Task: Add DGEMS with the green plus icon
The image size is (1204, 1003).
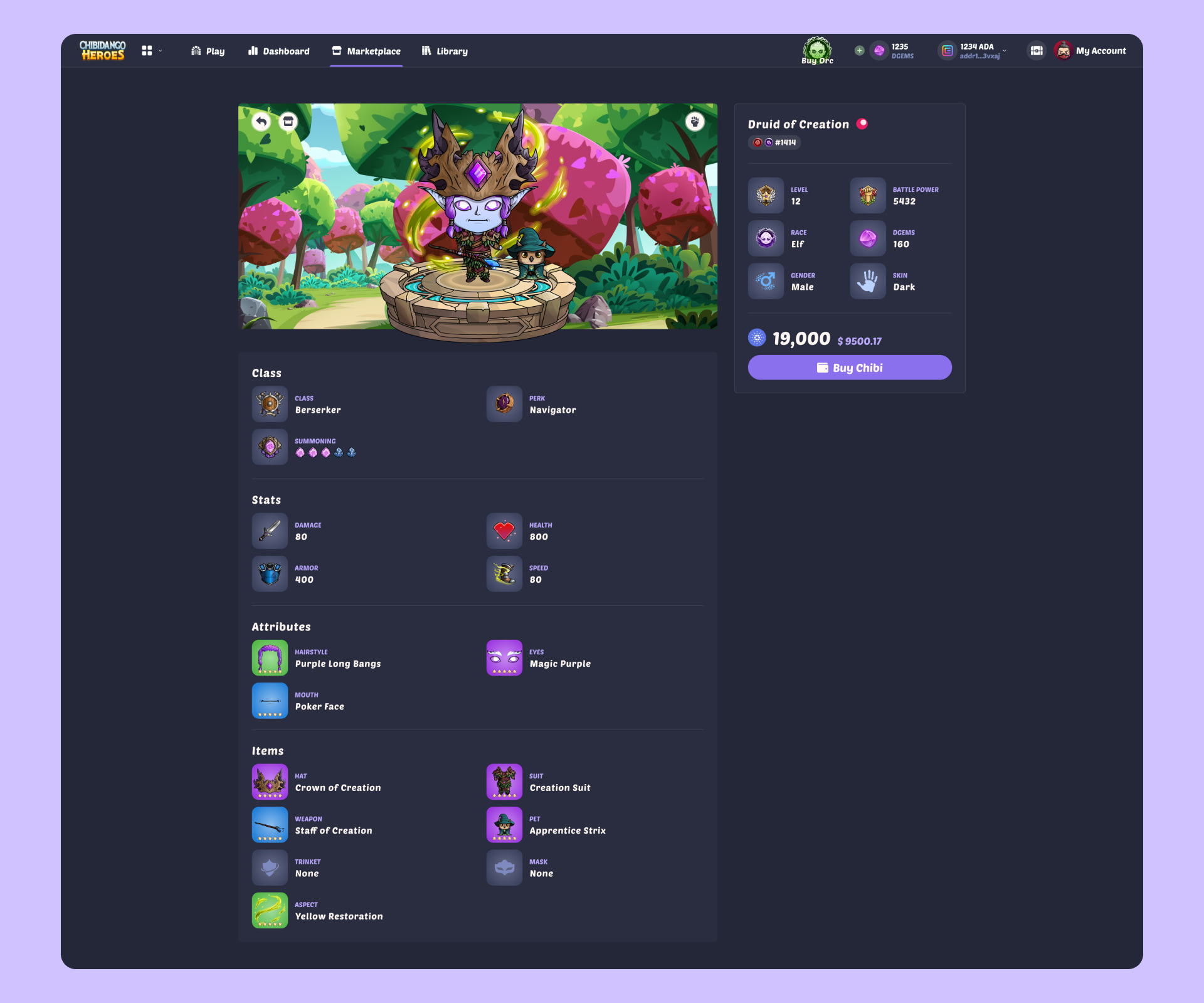Action: pos(859,51)
